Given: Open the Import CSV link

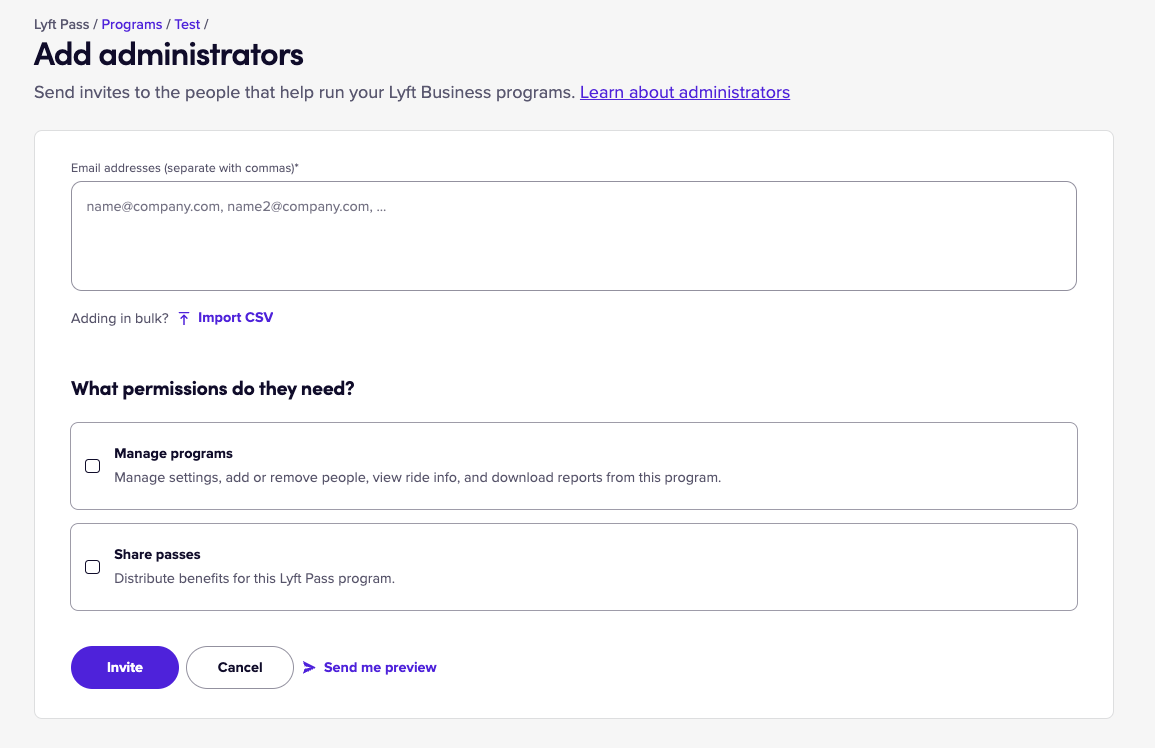Looking at the screenshot, I should click(x=235, y=317).
